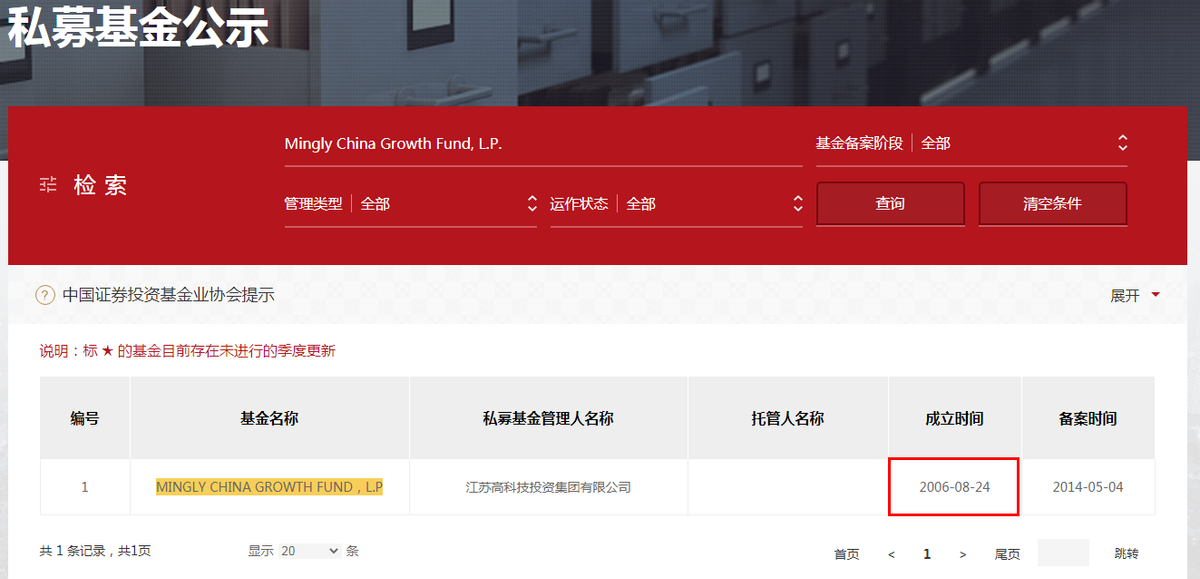This screenshot has width=1200, height=579.
Task: Click the orange question-mark help icon
Action: [x=44, y=295]
